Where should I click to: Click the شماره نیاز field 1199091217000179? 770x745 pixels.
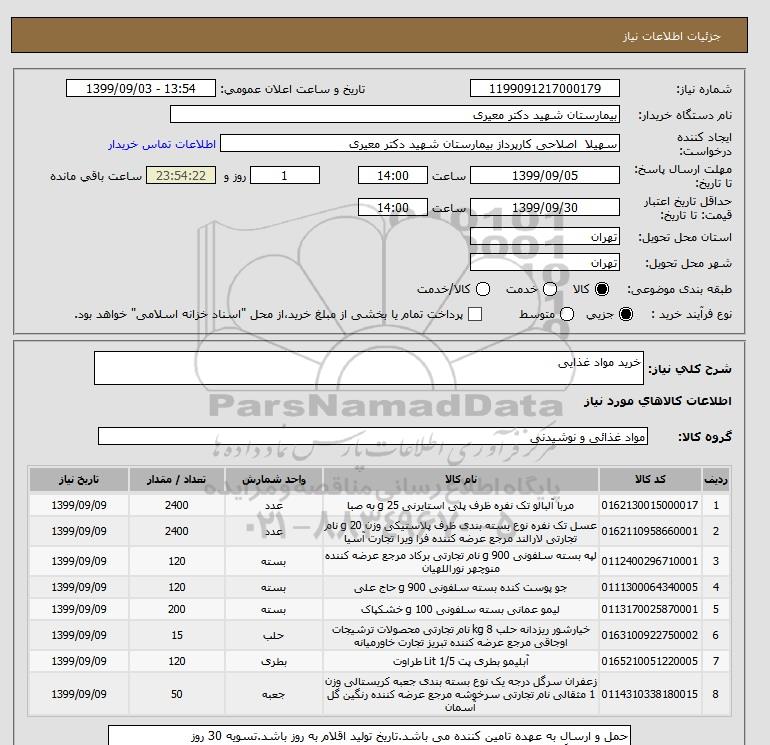[545, 88]
